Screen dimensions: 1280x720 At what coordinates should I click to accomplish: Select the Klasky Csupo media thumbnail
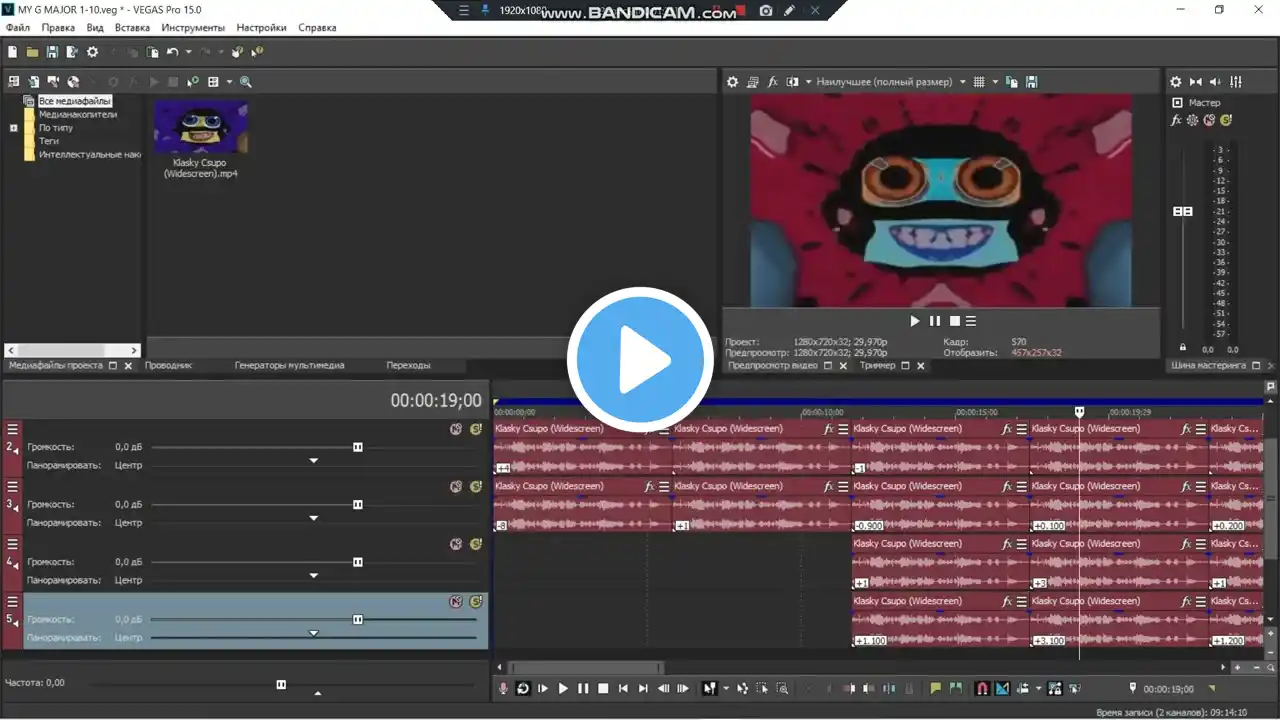pos(201,128)
